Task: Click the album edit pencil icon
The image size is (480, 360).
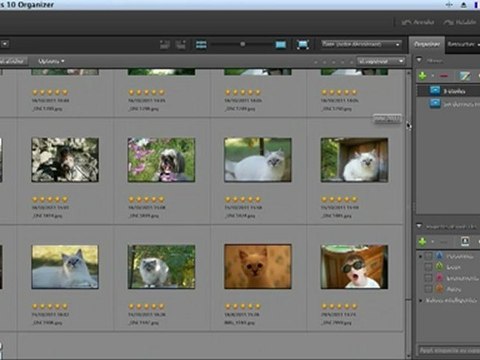Action: click(465, 76)
